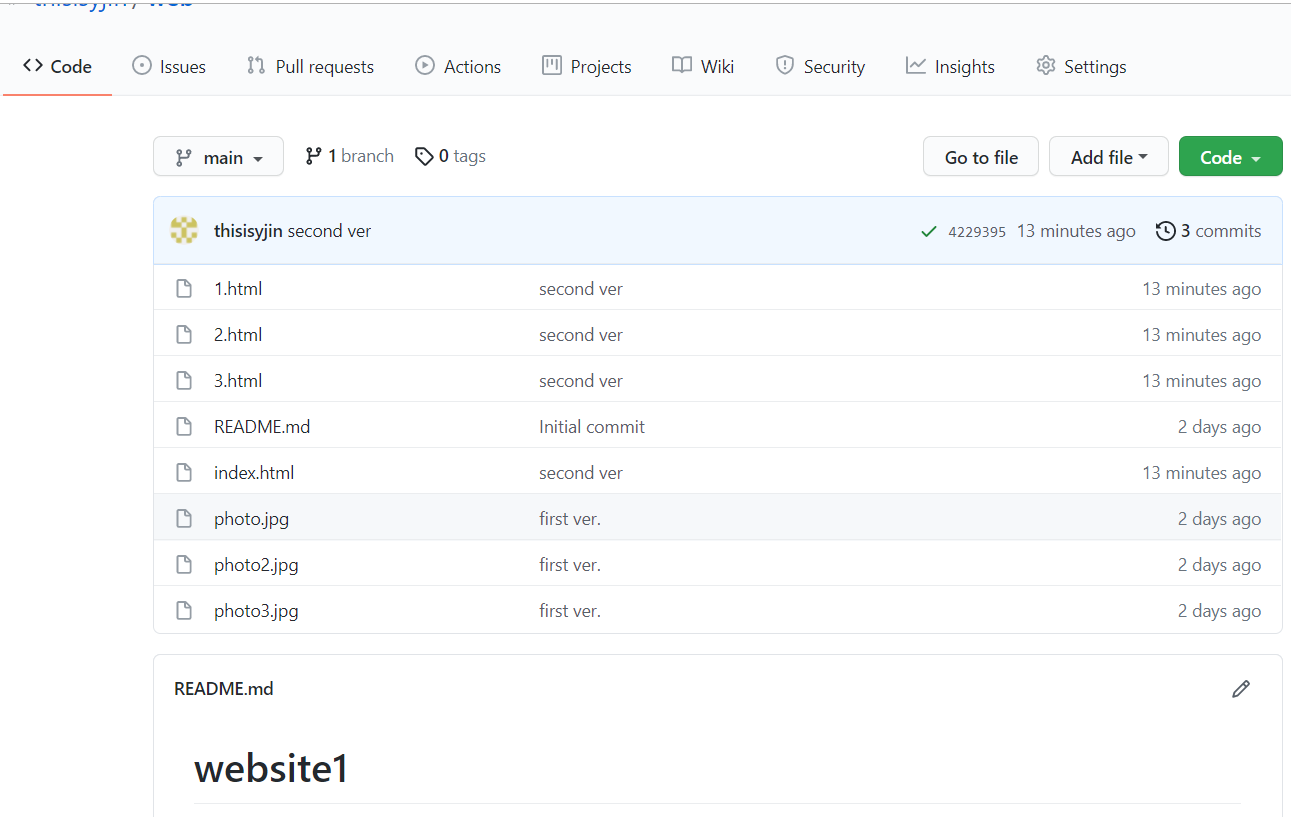1291x817 pixels.
Task: Switch to the Actions tab
Action: click(x=458, y=67)
